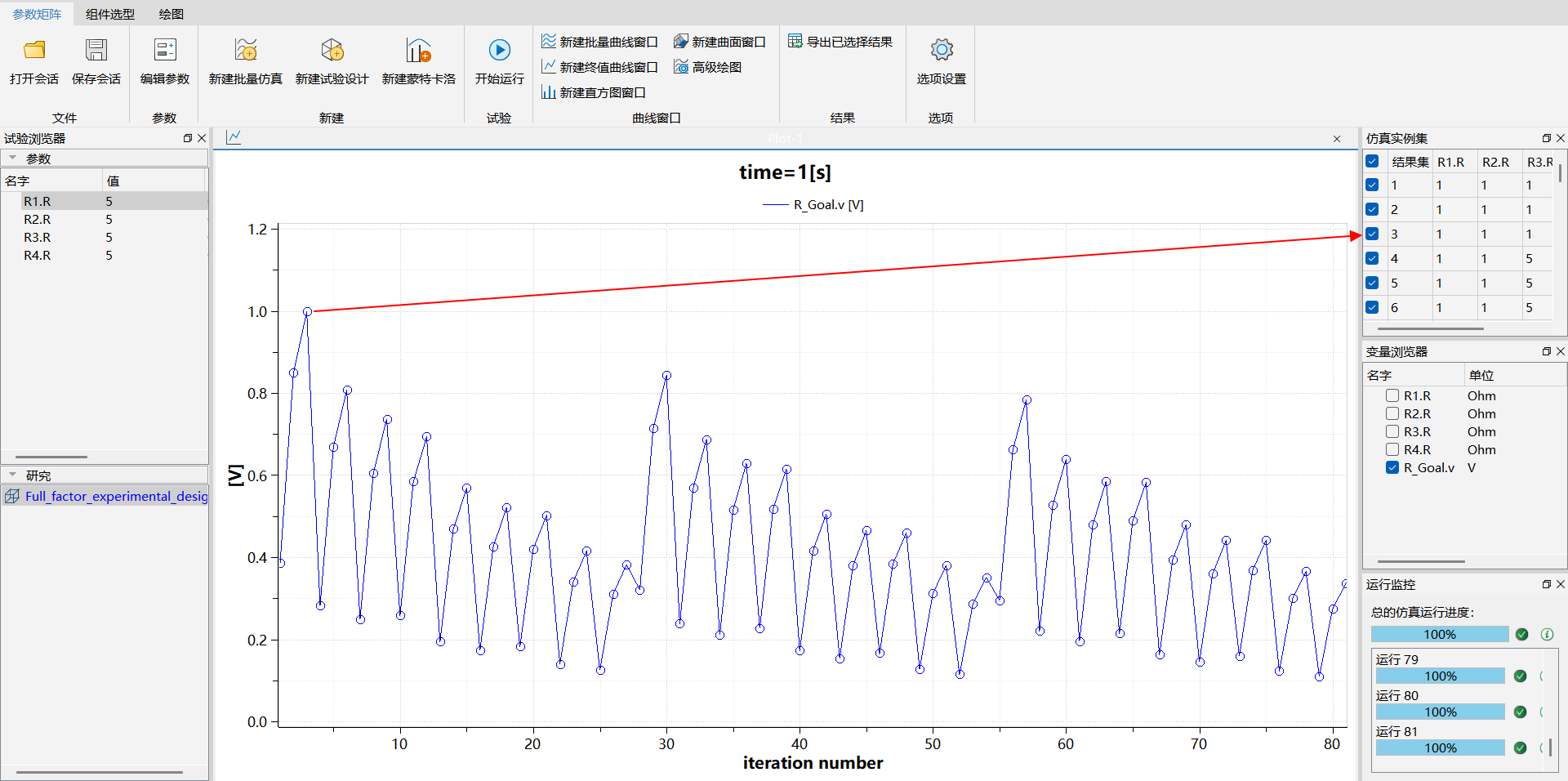Switch to the 绘图 tab

(x=171, y=14)
